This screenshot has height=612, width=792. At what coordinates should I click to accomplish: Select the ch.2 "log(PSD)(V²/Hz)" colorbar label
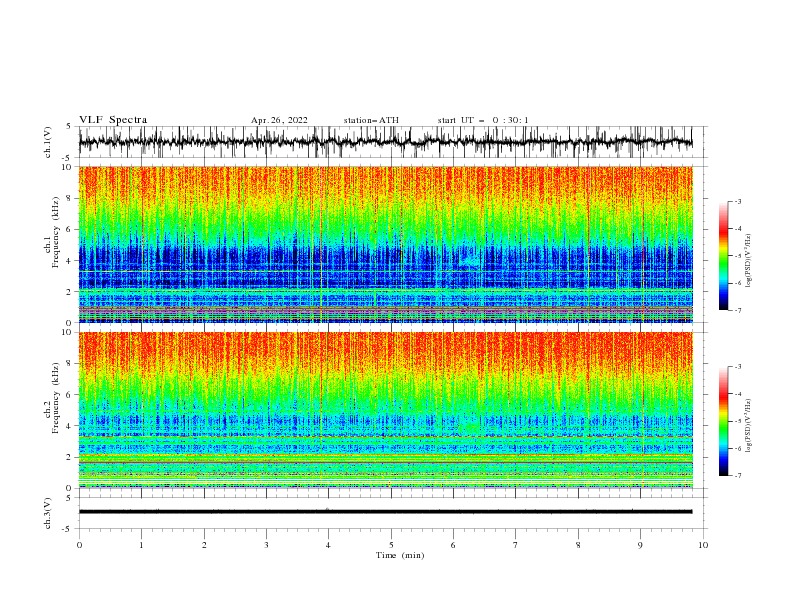tap(749, 425)
